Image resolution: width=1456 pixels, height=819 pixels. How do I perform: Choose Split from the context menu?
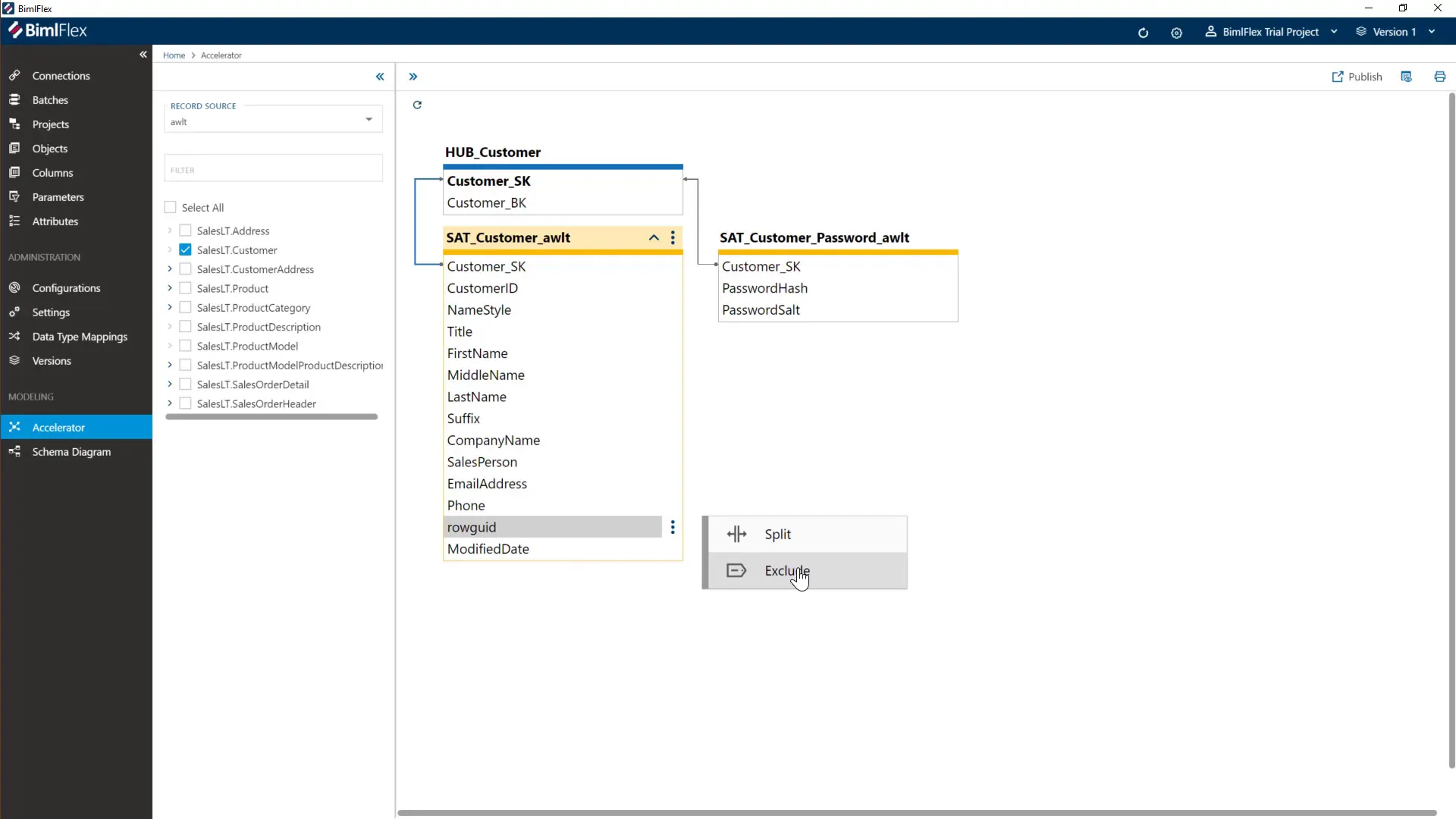pyautogui.click(x=807, y=535)
